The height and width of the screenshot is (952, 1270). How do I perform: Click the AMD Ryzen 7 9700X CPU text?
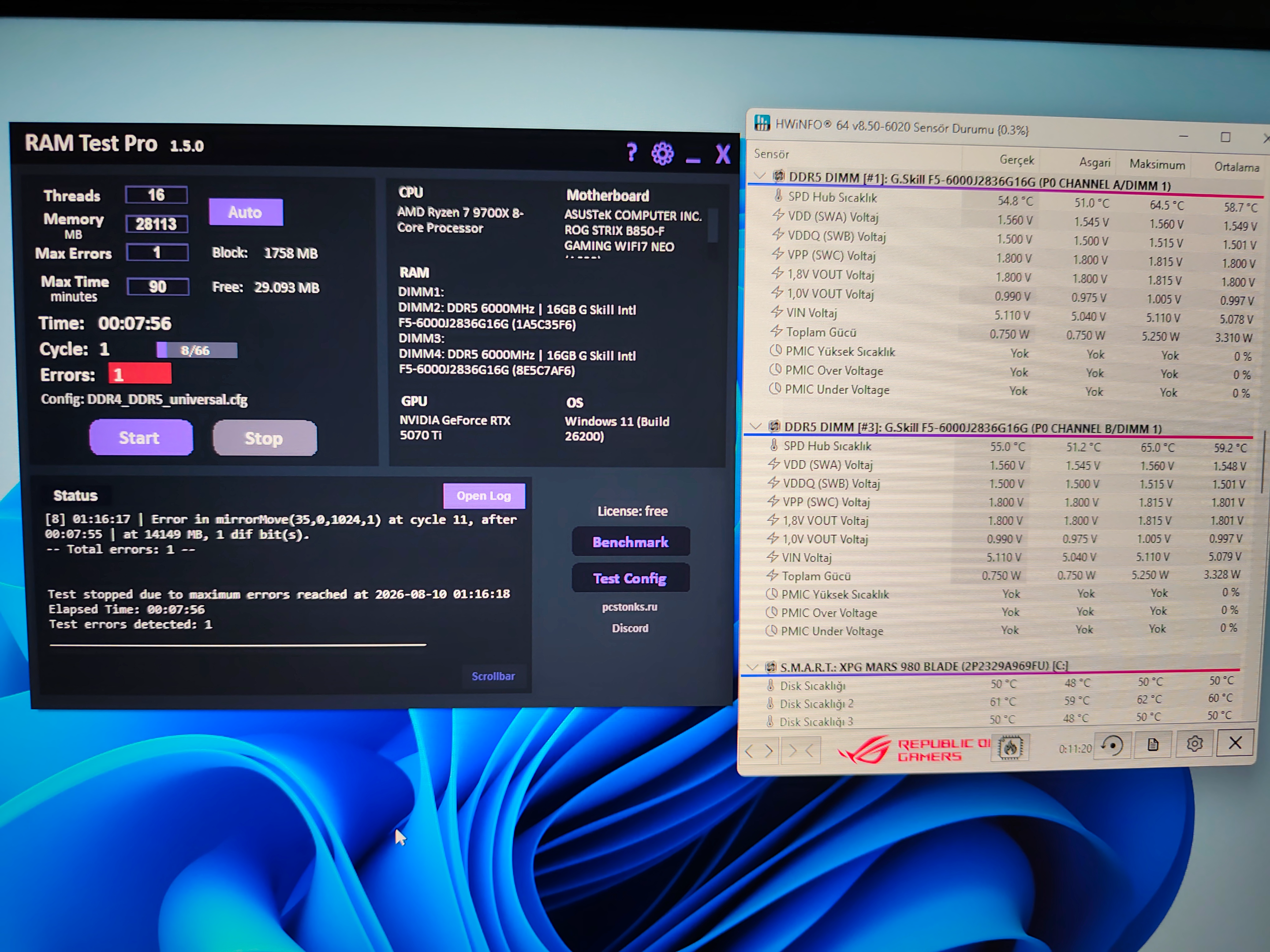click(x=460, y=220)
